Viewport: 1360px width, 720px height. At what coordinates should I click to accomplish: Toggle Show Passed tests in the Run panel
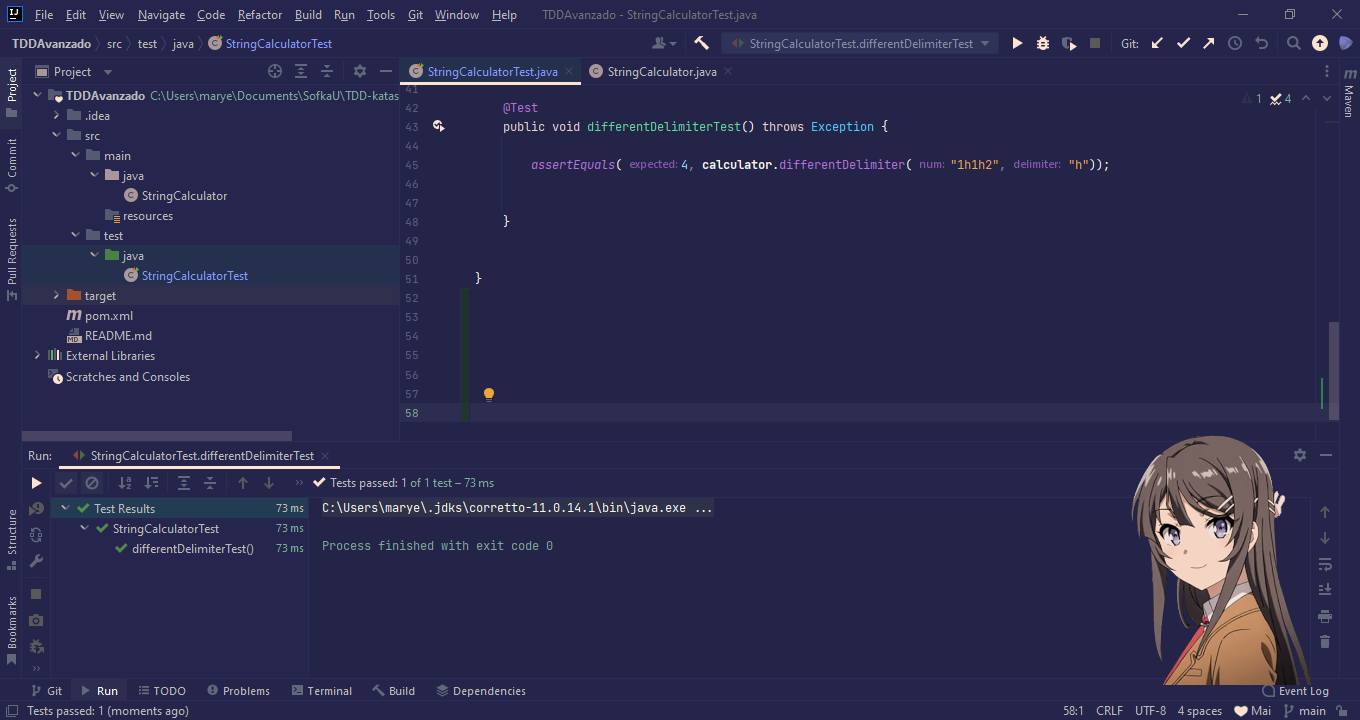tap(66, 482)
